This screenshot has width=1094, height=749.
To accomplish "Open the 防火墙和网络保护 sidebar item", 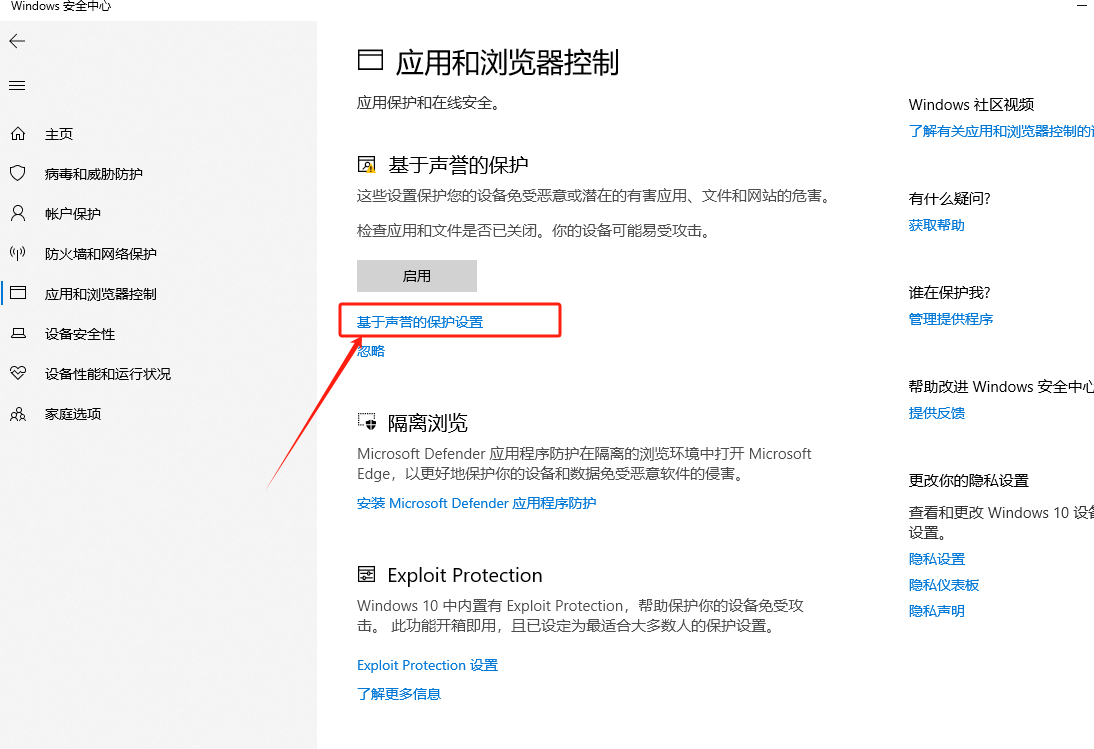I will click(100, 254).
